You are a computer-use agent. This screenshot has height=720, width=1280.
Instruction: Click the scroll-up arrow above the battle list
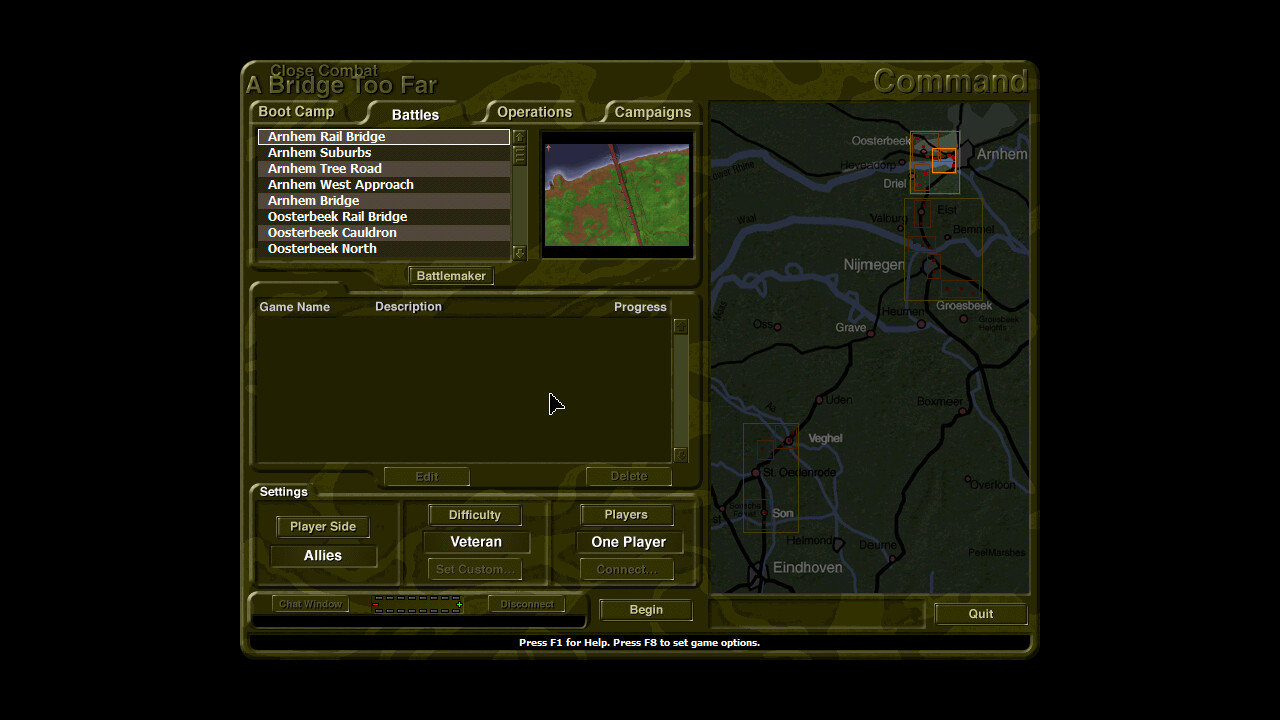(x=519, y=136)
